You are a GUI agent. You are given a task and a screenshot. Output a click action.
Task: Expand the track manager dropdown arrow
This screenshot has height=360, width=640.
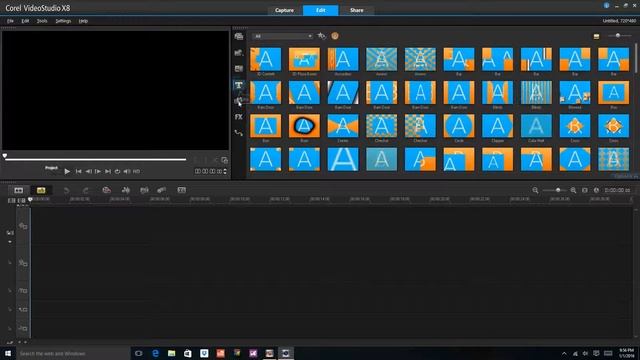pos(10,242)
